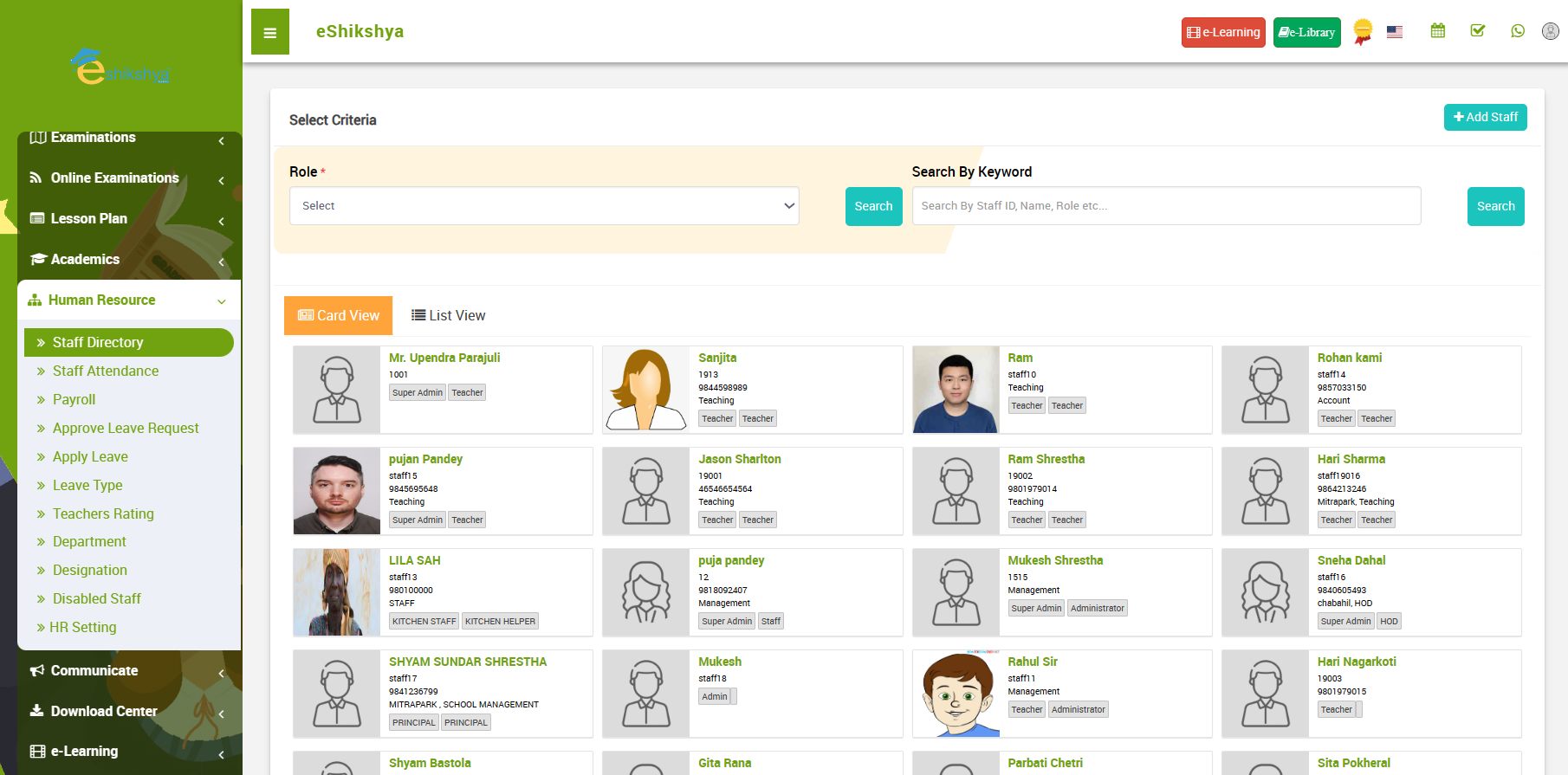Viewport: 1568px width, 775px height.
Task: Focus the Search By Keyword field
Action: click(1165, 206)
